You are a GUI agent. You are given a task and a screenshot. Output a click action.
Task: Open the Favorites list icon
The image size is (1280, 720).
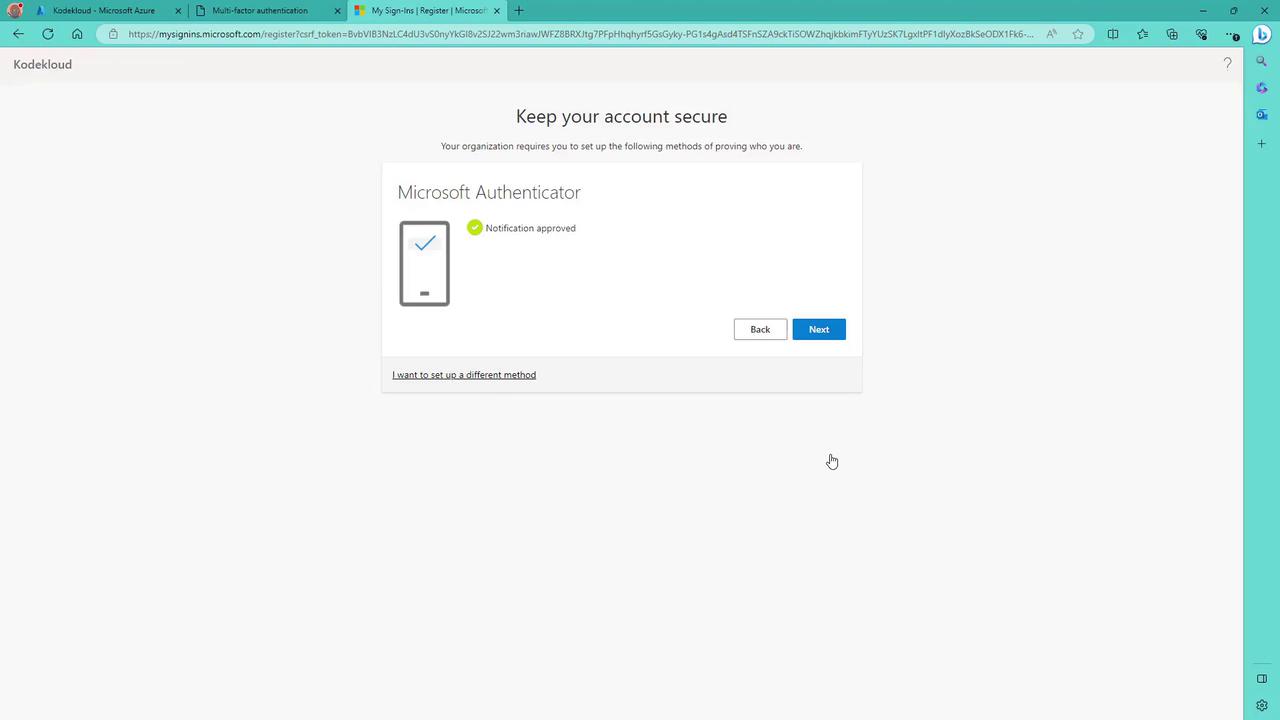click(1143, 34)
